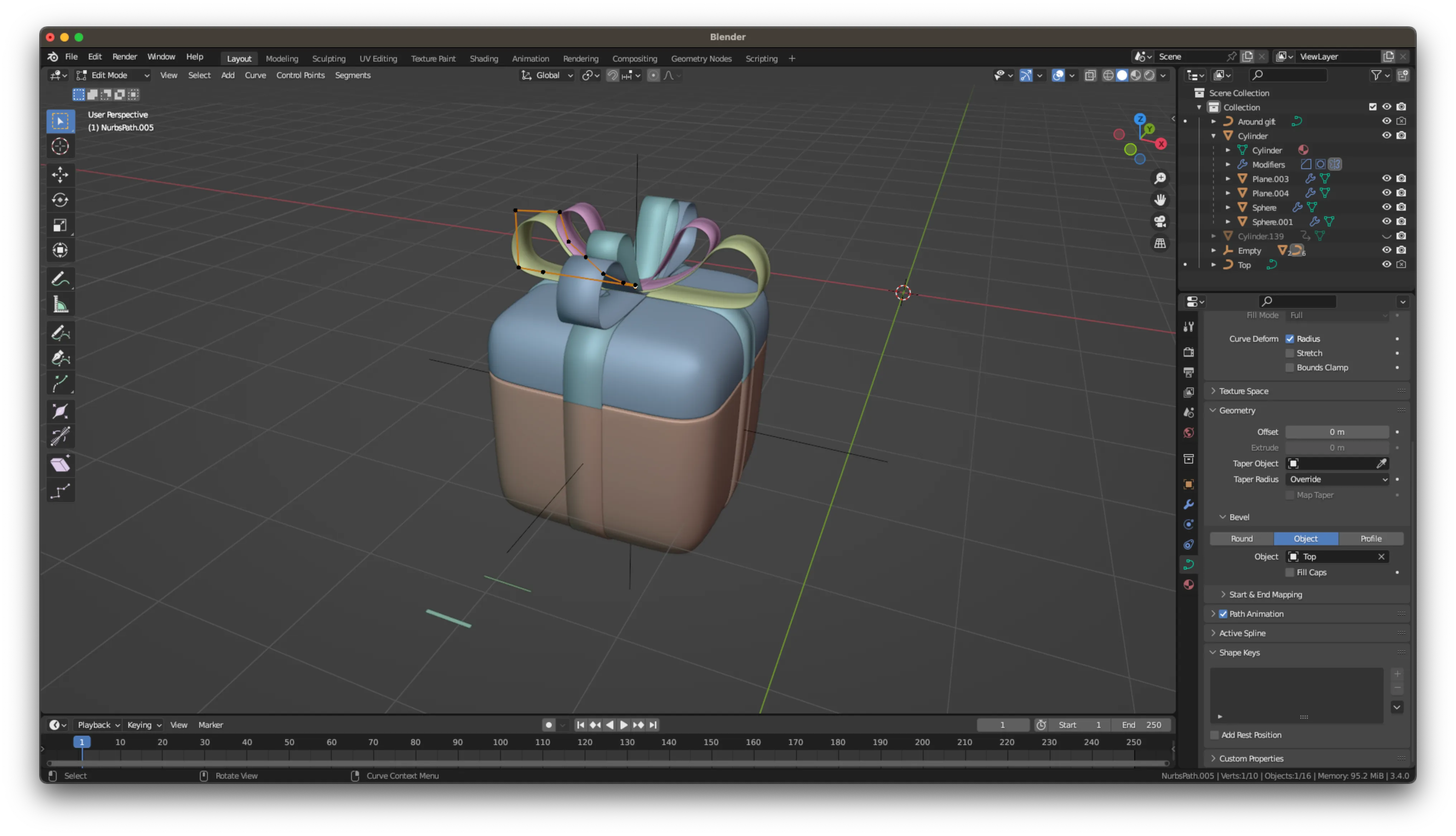This screenshot has width=1456, height=836.
Task: Open the Edit Mode dropdown
Action: point(113,75)
